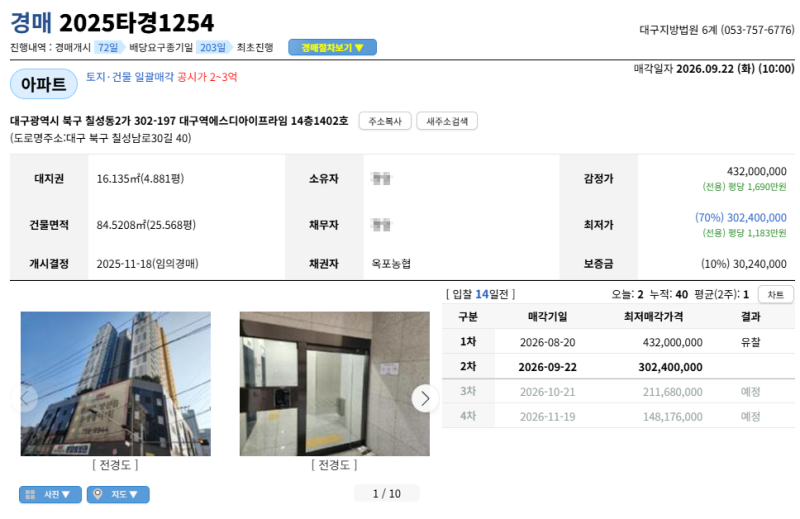Click the 공시가 2~3억 label
Screen dimensions: 800x519
pos(207,77)
